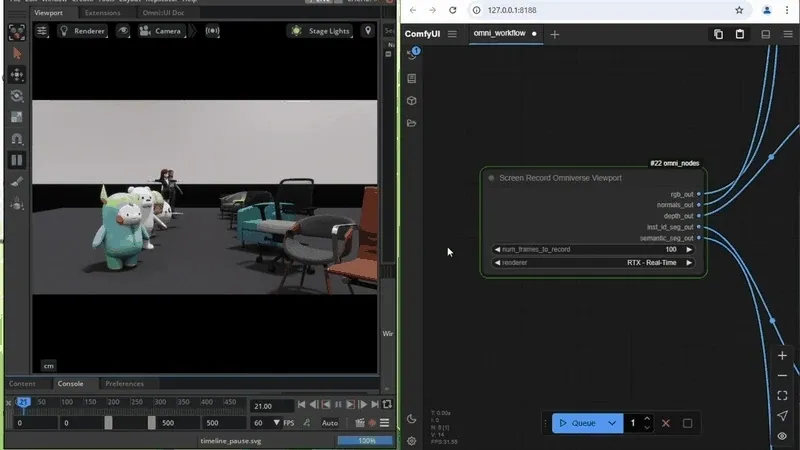Expand the chevron next to Camera
This screenshot has width=800, height=450.
[193, 31]
